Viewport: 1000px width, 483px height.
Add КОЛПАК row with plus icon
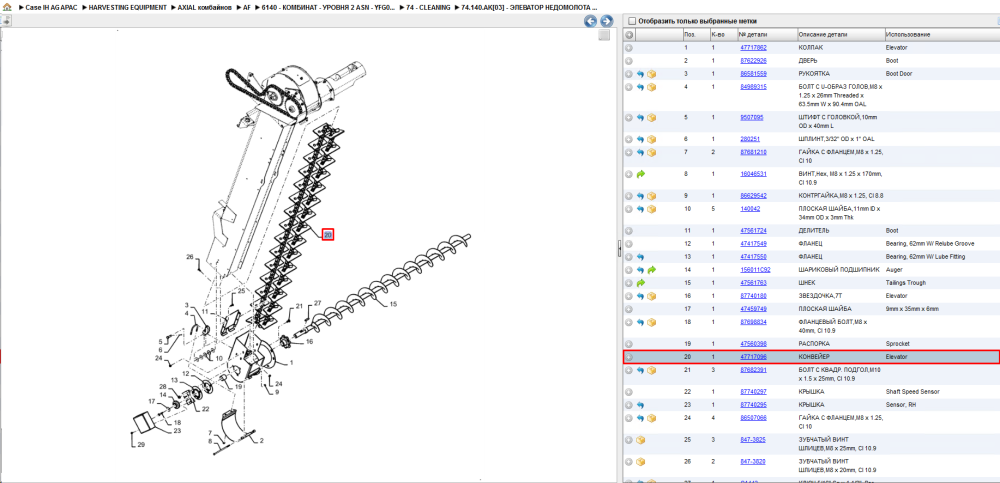(x=629, y=48)
